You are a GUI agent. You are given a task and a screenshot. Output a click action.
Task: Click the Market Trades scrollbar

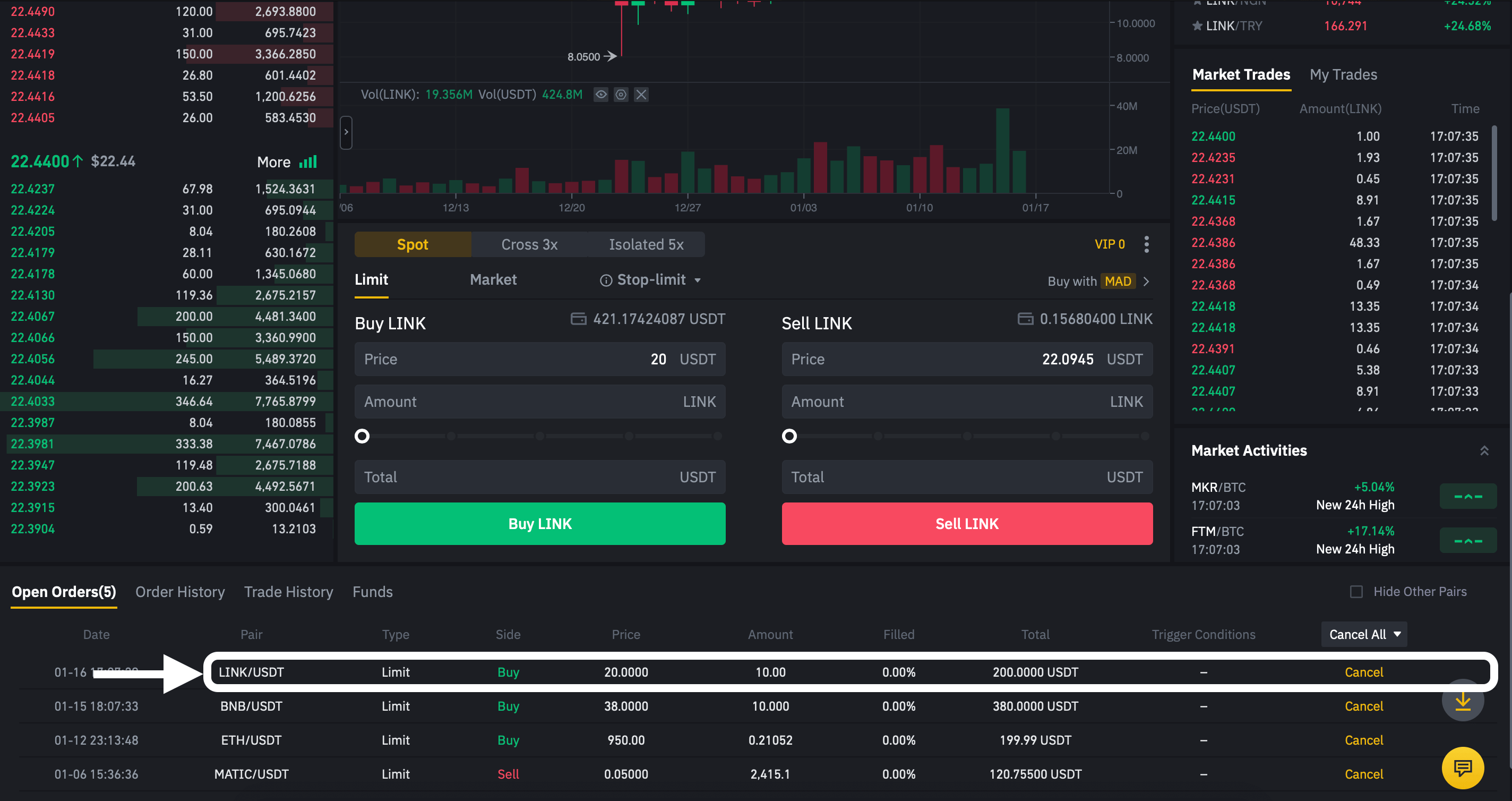[x=1495, y=173]
